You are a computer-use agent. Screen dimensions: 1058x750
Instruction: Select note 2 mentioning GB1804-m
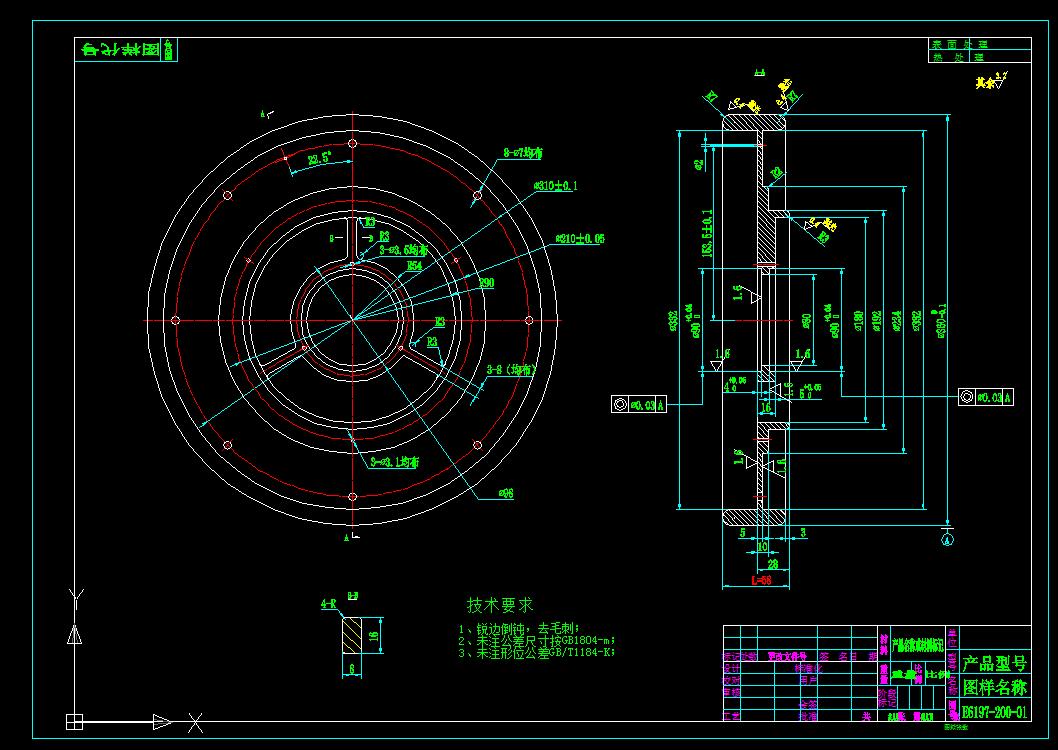[536, 640]
